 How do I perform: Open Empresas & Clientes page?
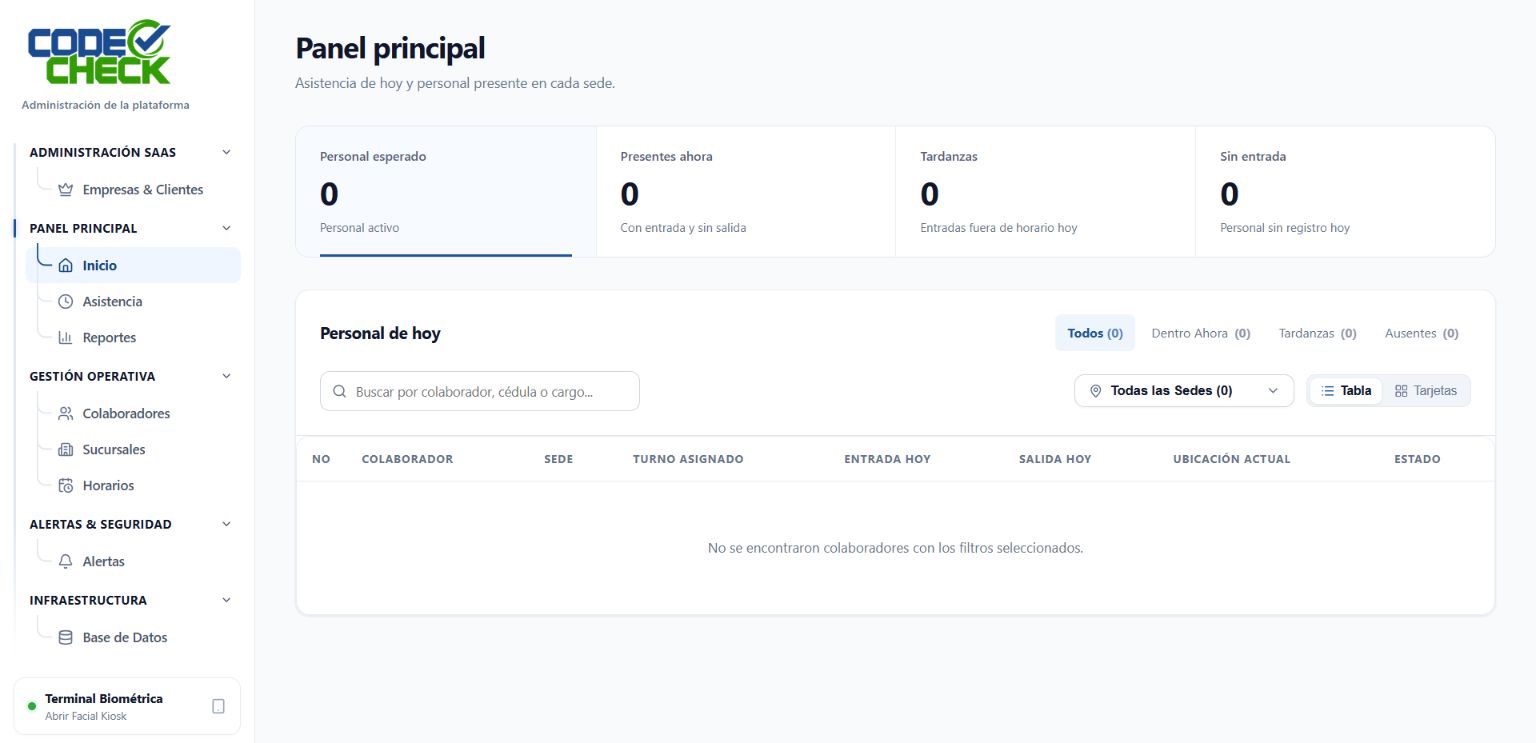(133, 190)
